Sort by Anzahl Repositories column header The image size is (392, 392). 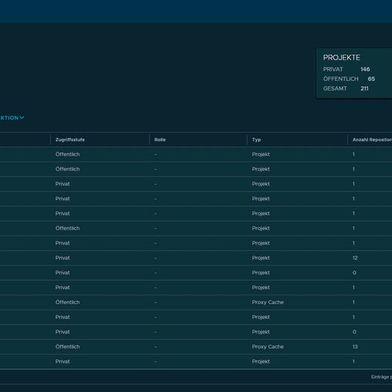(372, 140)
